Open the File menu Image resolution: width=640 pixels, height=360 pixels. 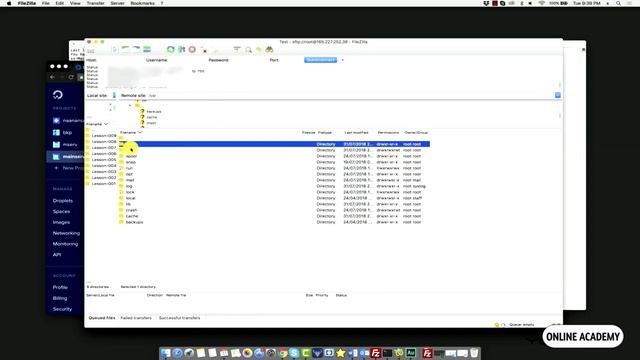(46, 3)
